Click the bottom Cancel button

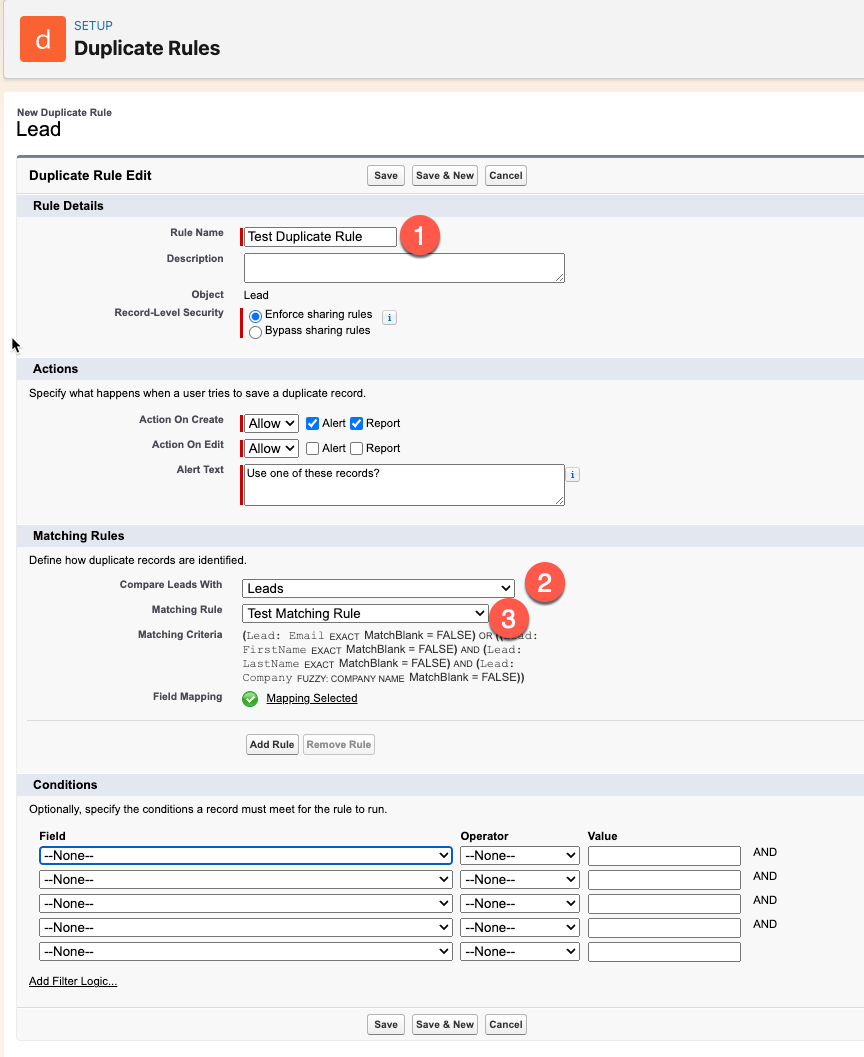pyautogui.click(x=505, y=1024)
